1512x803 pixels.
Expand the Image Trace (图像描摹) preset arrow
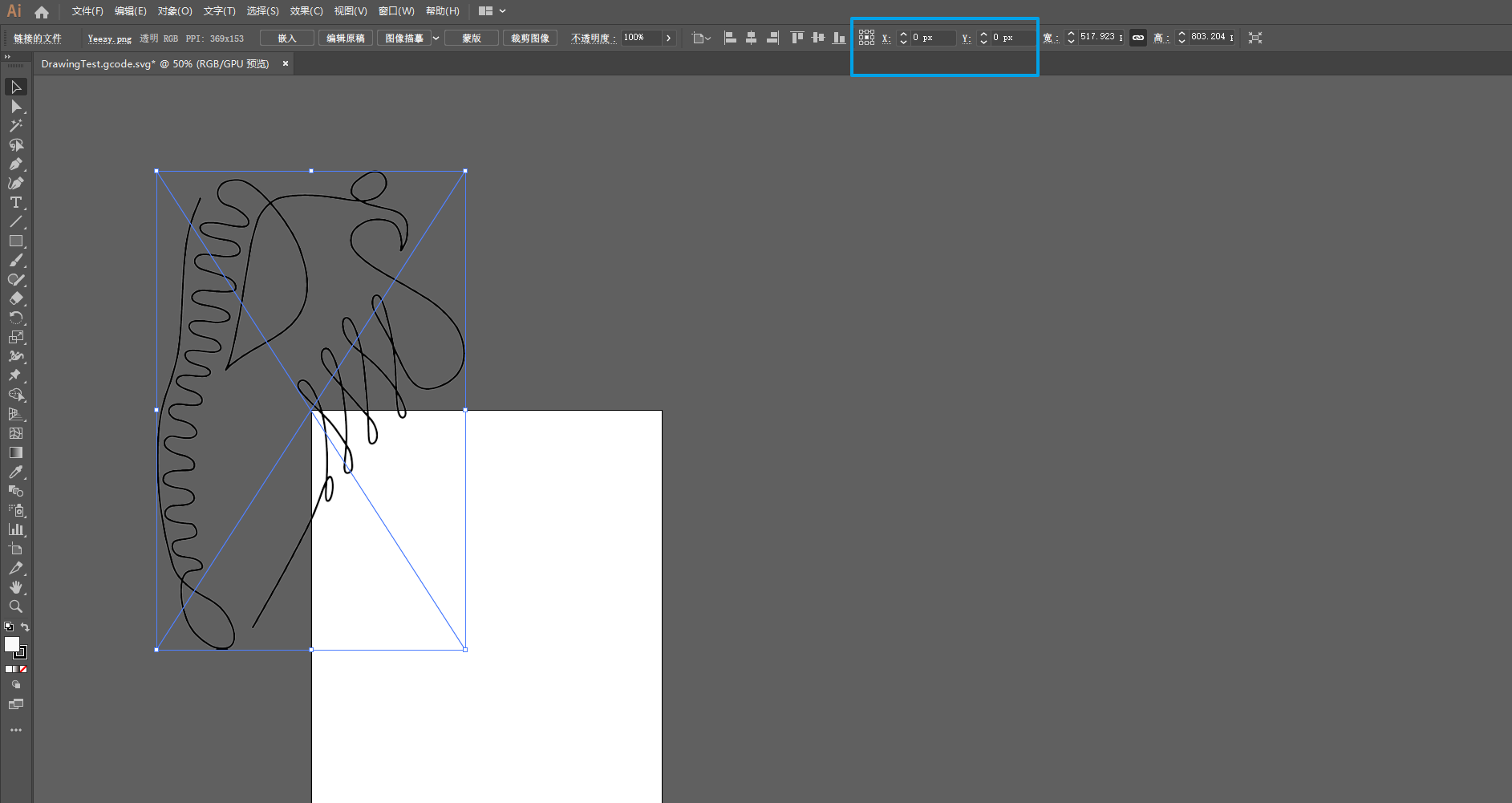[x=436, y=39]
